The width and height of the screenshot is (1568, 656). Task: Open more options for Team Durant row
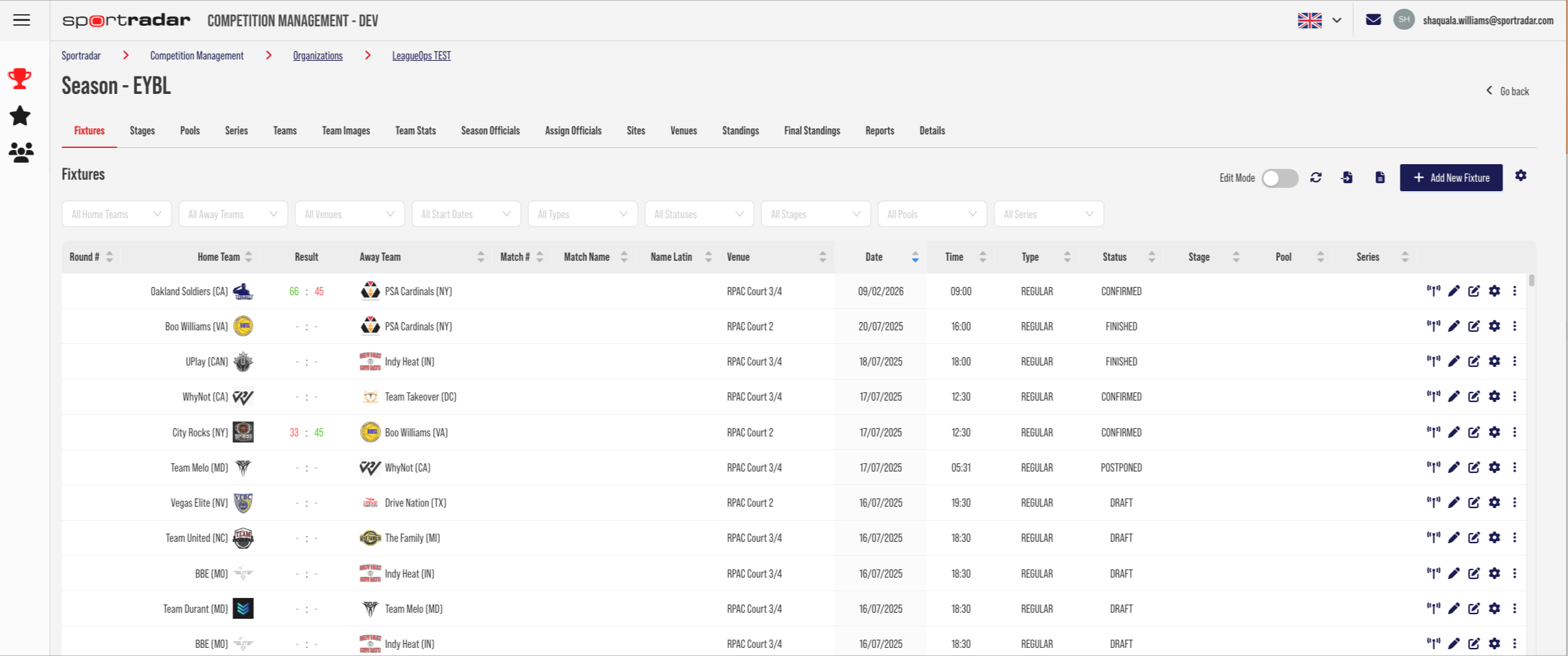click(x=1515, y=609)
